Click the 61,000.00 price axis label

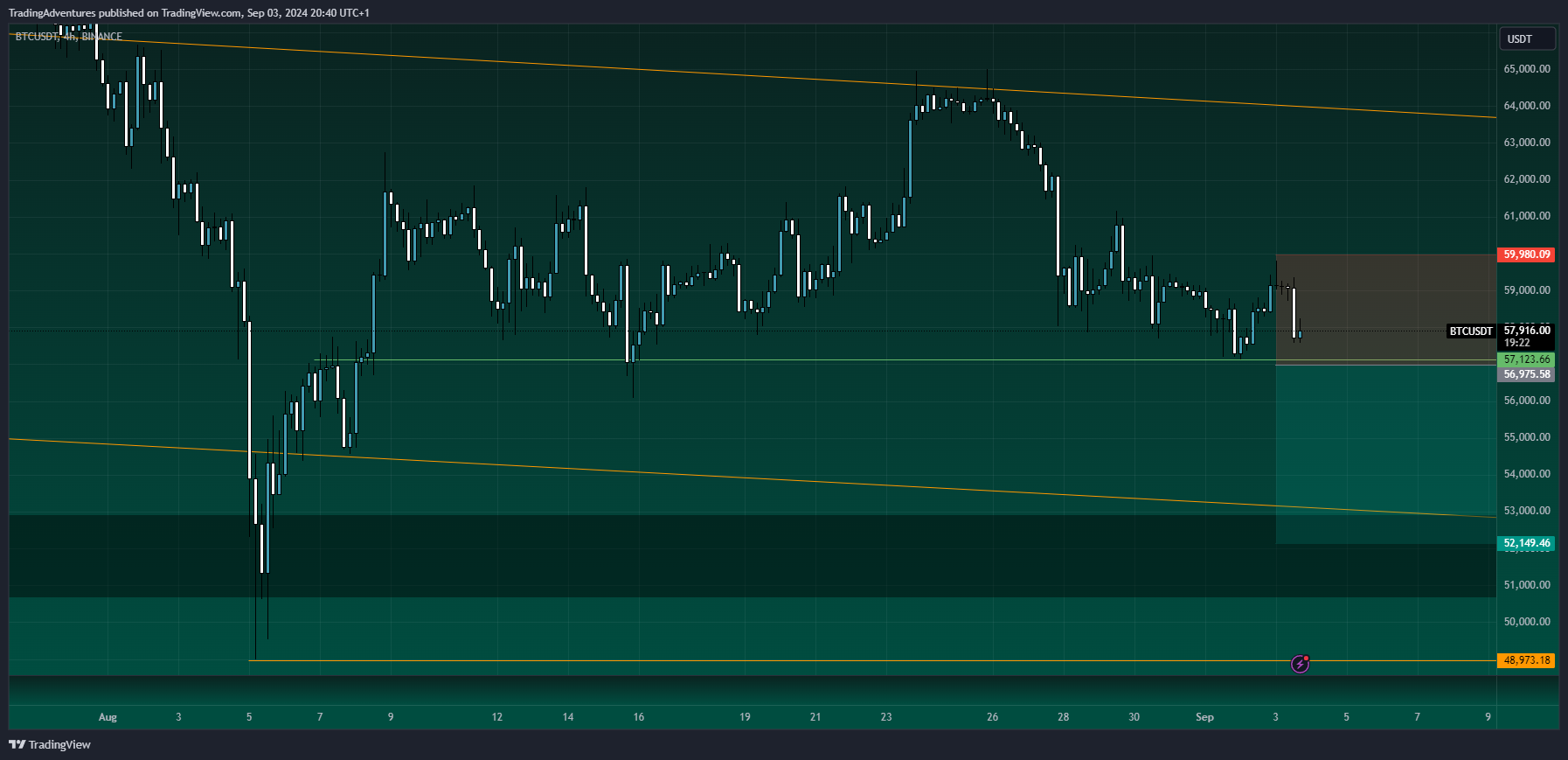click(1527, 215)
